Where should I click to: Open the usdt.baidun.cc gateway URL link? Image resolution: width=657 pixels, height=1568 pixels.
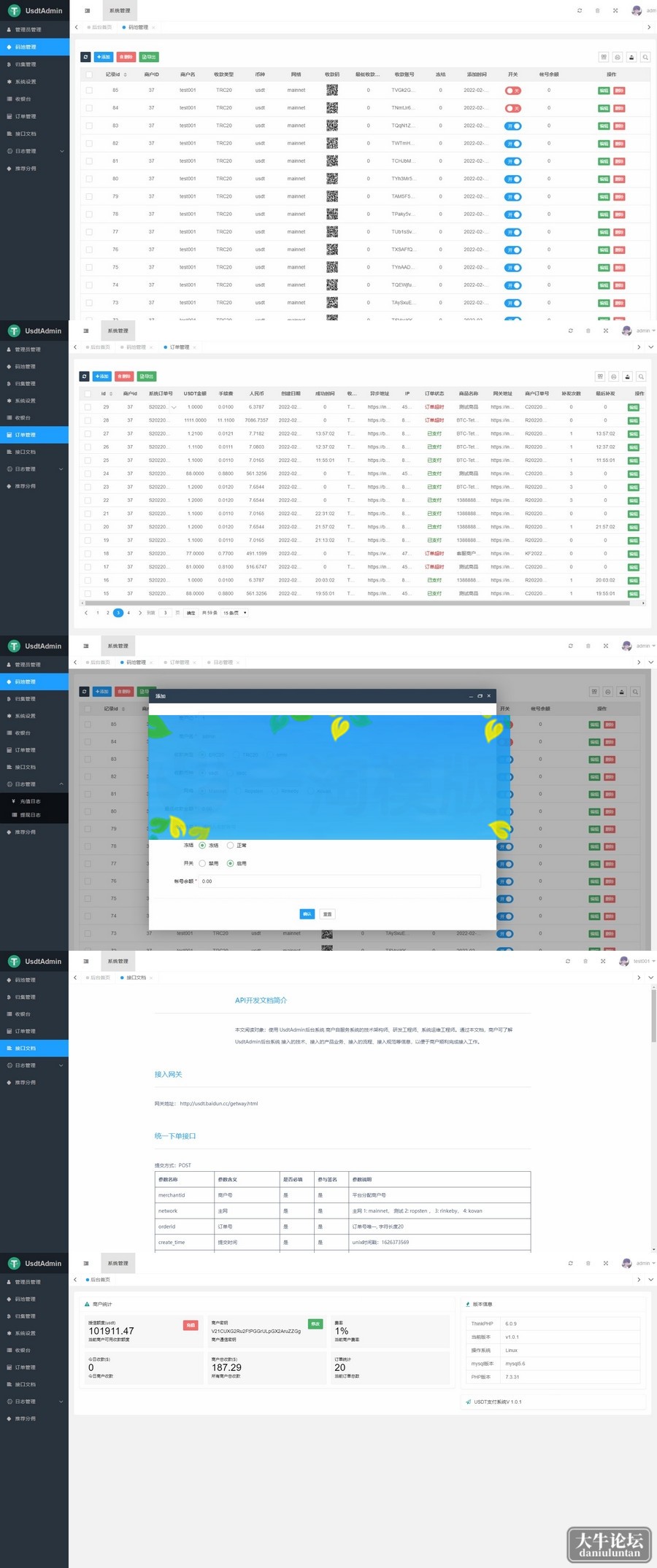tap(219, 1103)
